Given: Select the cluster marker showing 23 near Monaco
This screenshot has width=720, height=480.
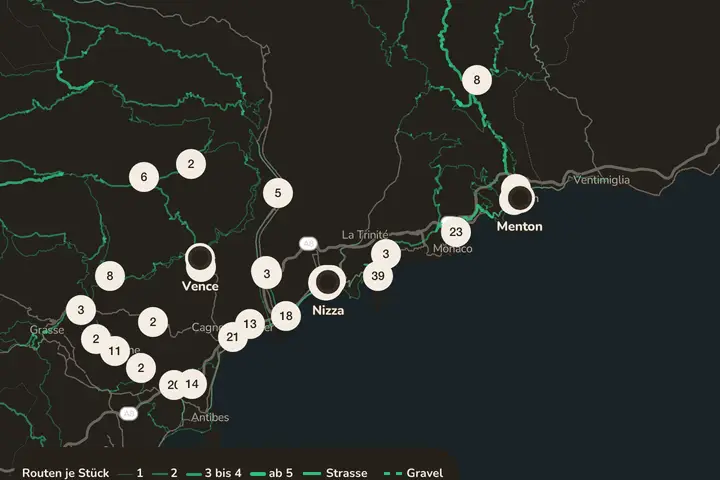Looking at the screenshot, I should tap(456, 232).
